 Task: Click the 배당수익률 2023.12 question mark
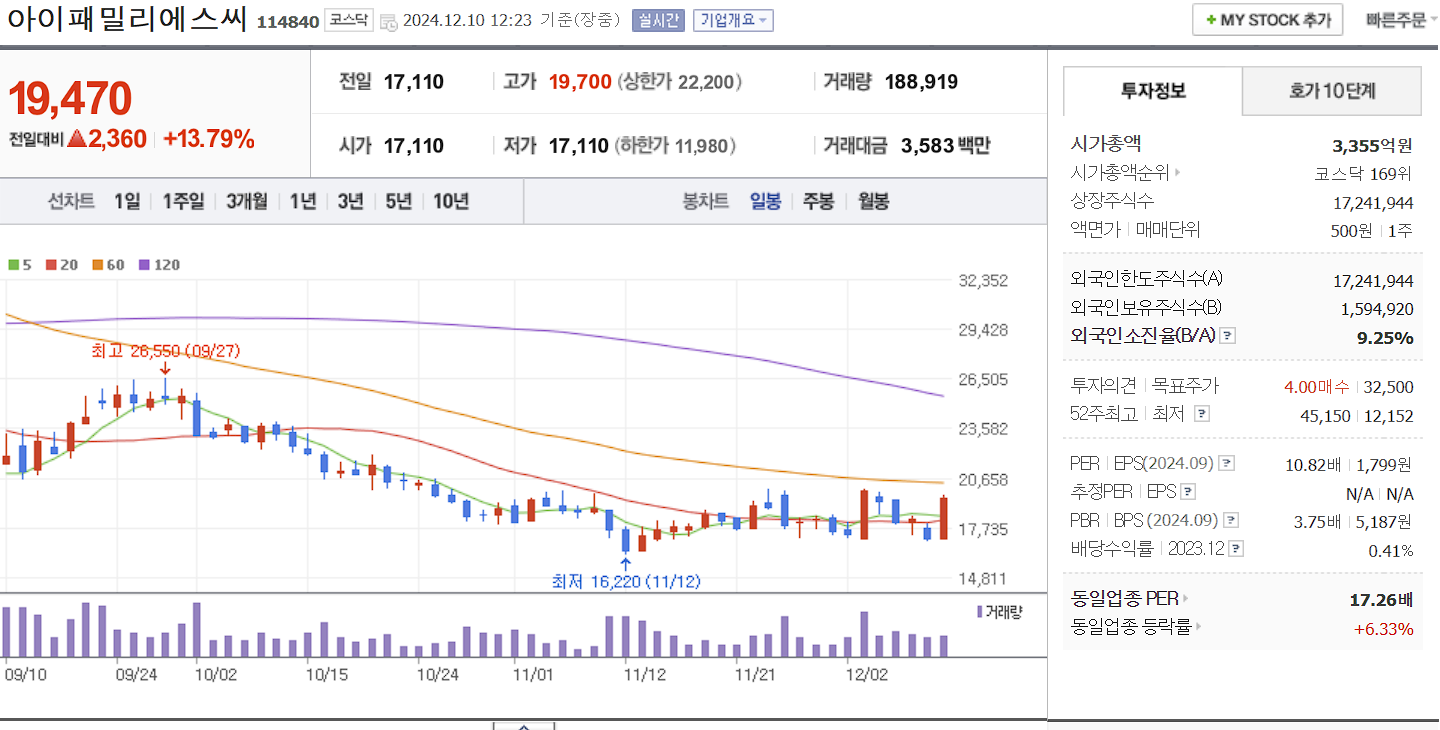click(1234, 547)
